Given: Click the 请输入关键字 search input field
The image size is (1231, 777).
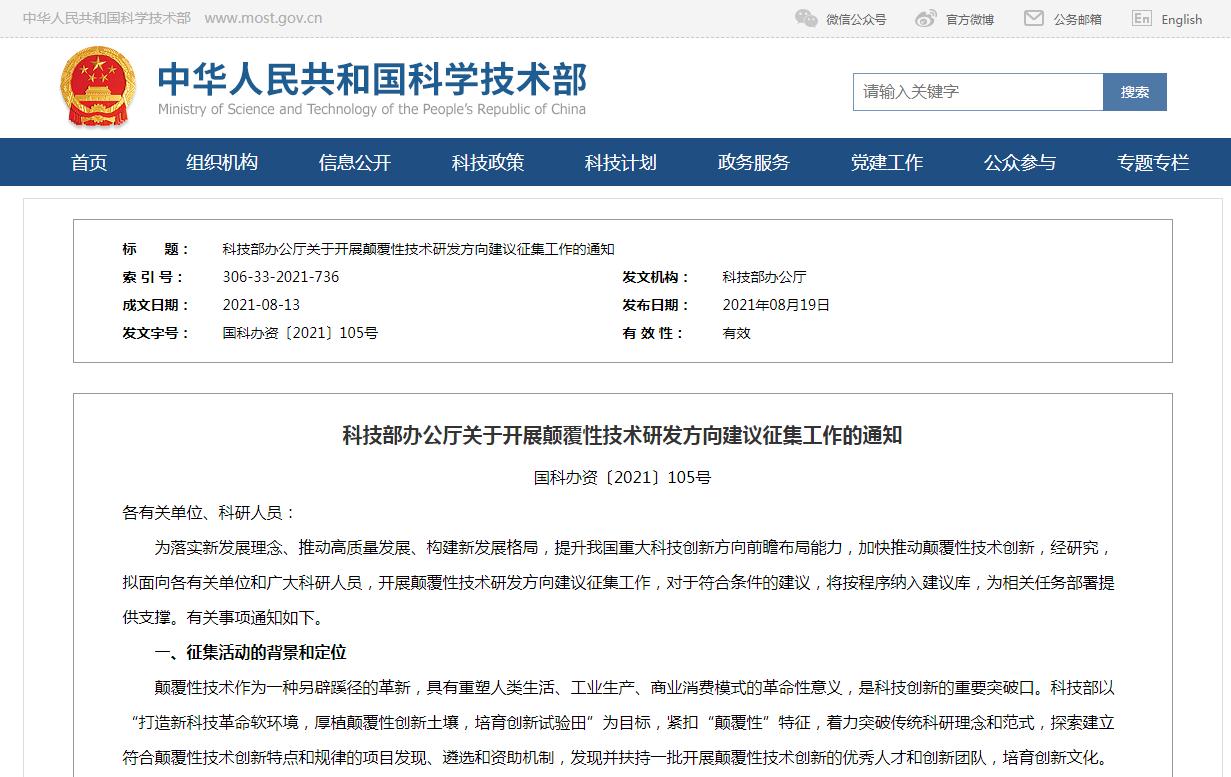Looking at the screenshot, I should 977,92.
